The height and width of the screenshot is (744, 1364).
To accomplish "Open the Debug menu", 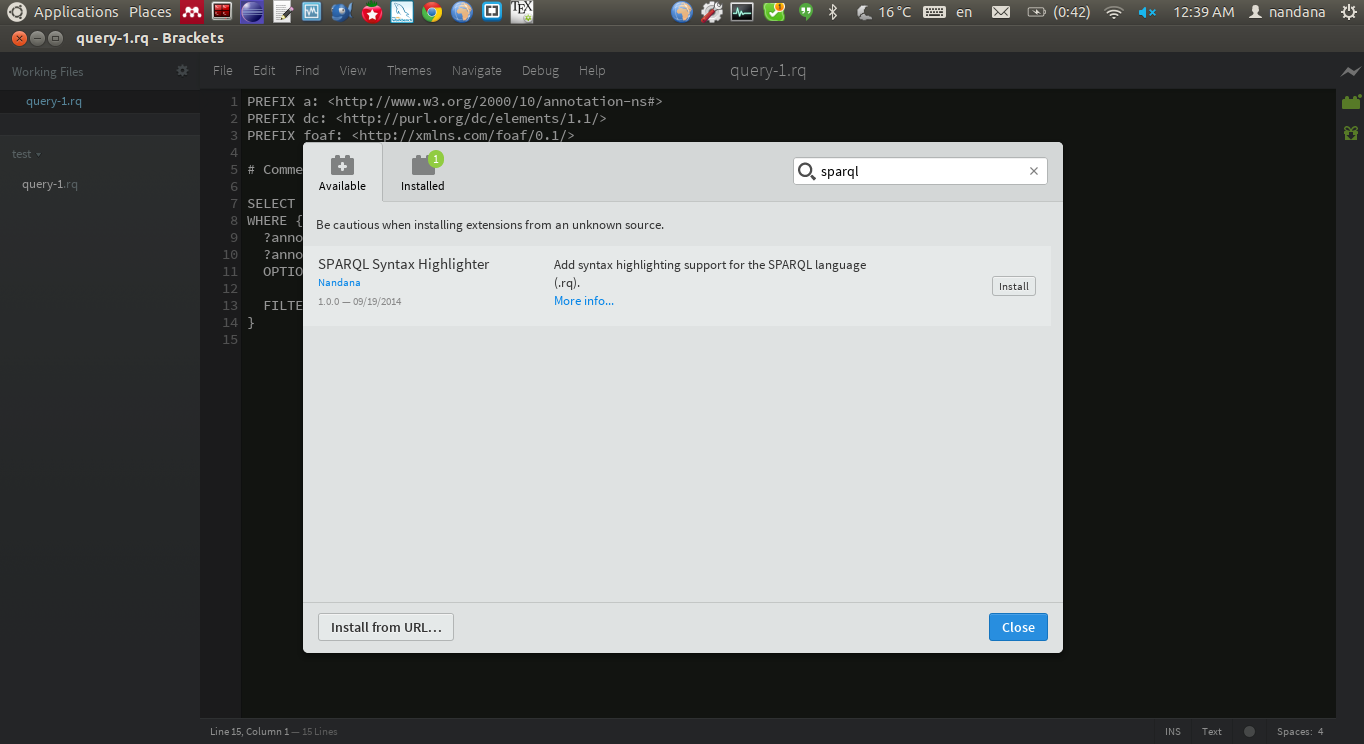I will [x=540, y=71].
